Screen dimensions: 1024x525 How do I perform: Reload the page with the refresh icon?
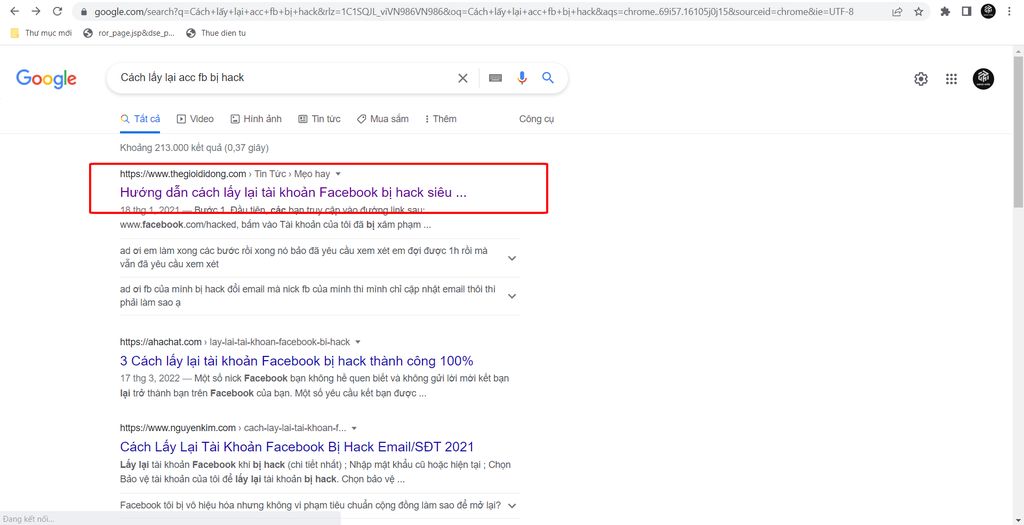(x=57, y=11)
